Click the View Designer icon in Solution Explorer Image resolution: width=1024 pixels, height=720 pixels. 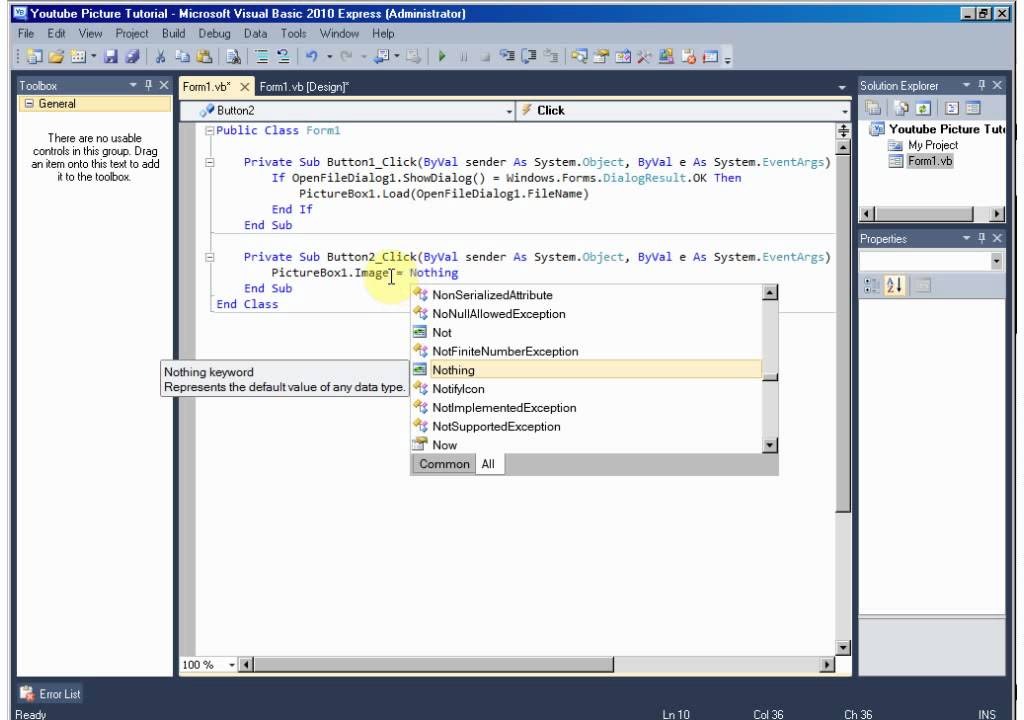973,108
